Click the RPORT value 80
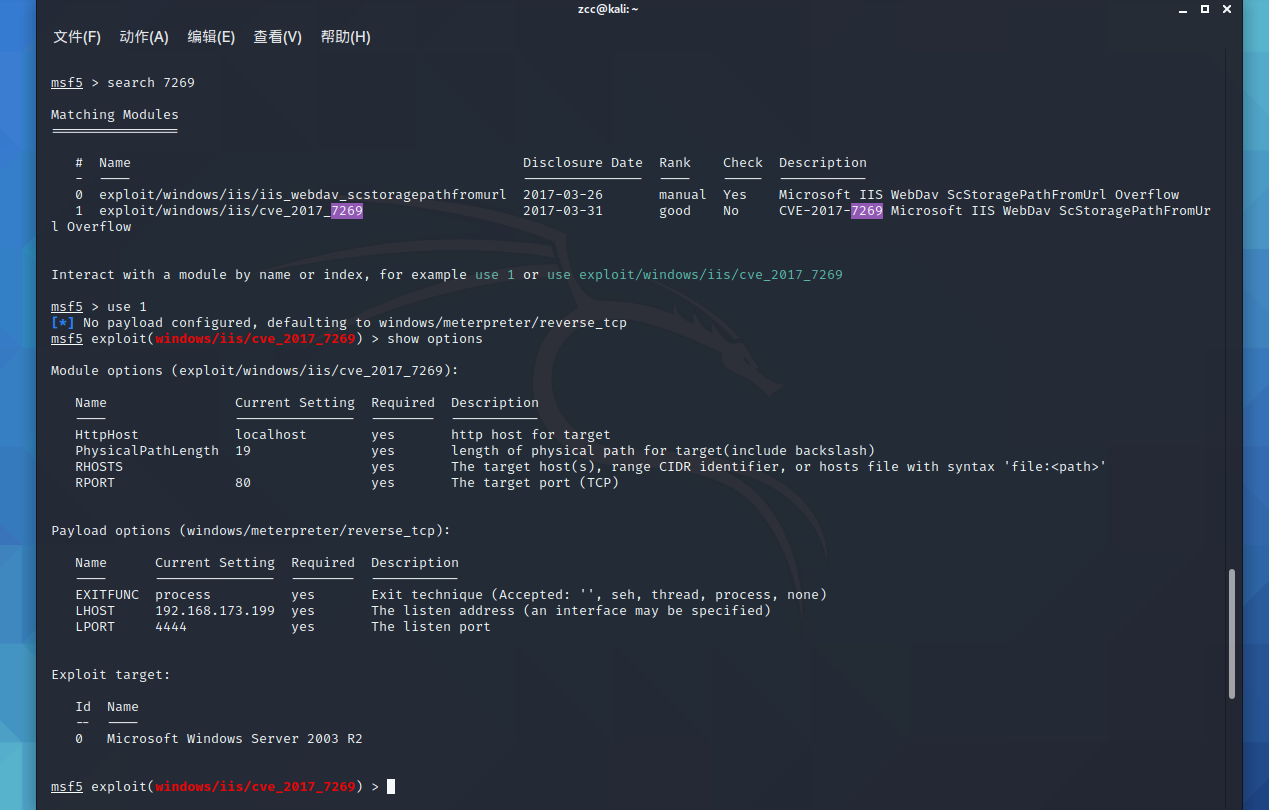This screenshot has height=810, width=1269. click(x=243, y=483)
